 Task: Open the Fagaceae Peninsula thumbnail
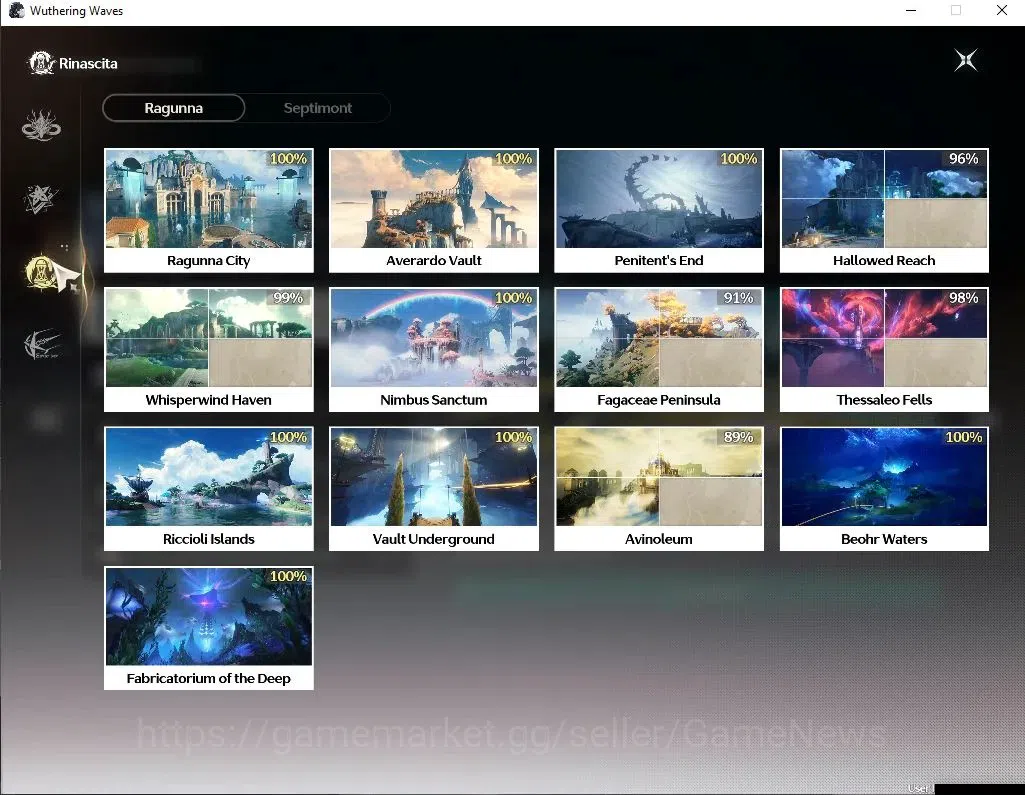click(659, 337)
